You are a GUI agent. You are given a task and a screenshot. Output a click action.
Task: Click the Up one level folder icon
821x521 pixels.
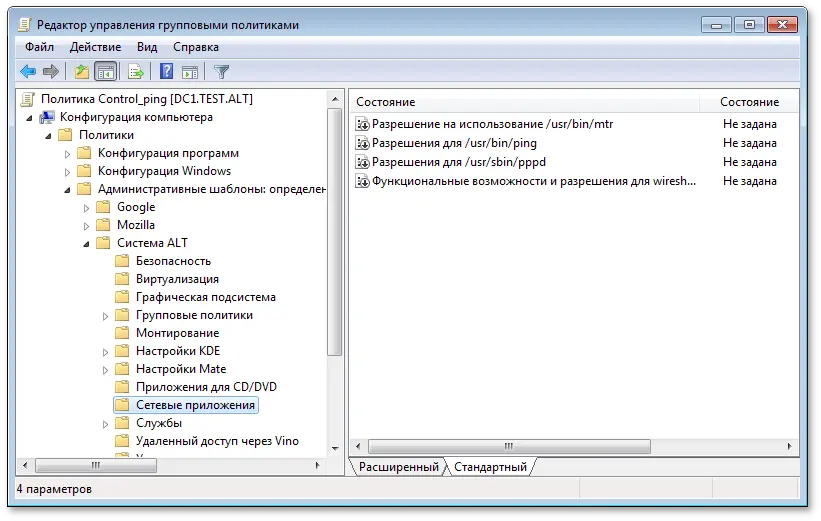81,71
